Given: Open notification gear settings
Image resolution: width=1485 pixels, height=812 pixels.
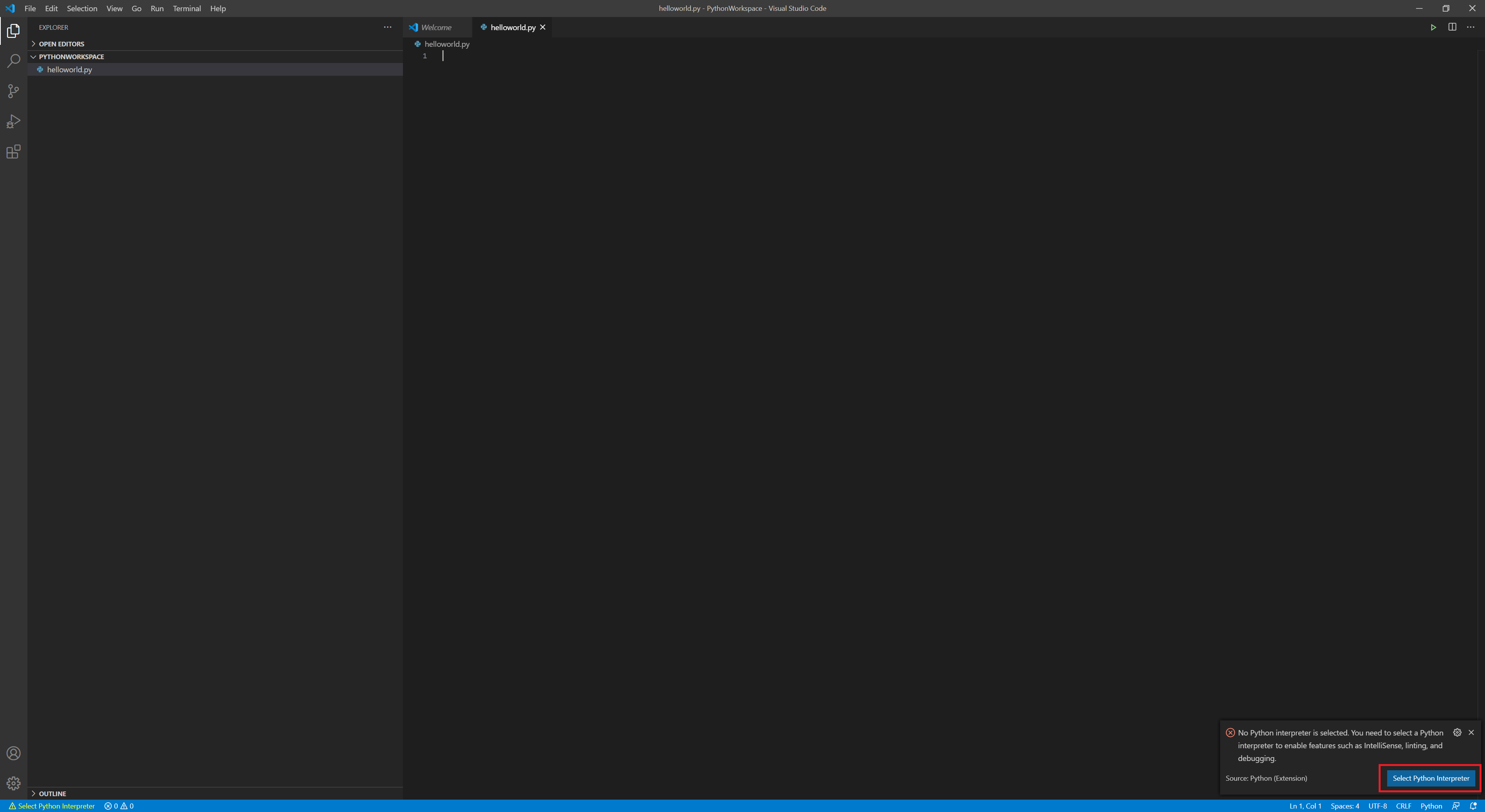Looking at the screenshot, I should pyautogui.click(x=1457, y=732).
